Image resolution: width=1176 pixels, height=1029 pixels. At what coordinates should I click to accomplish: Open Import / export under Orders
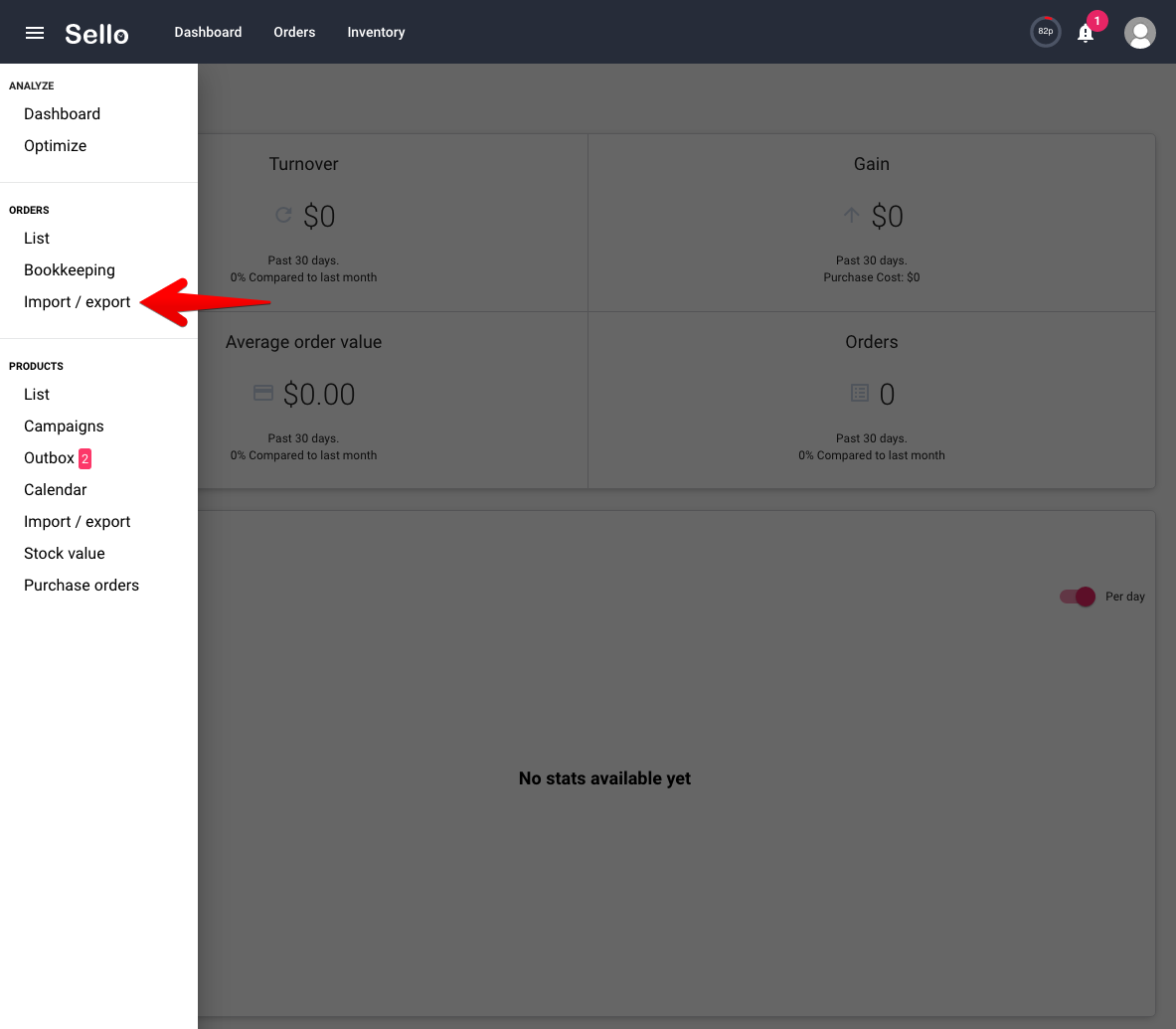(78, 301)
